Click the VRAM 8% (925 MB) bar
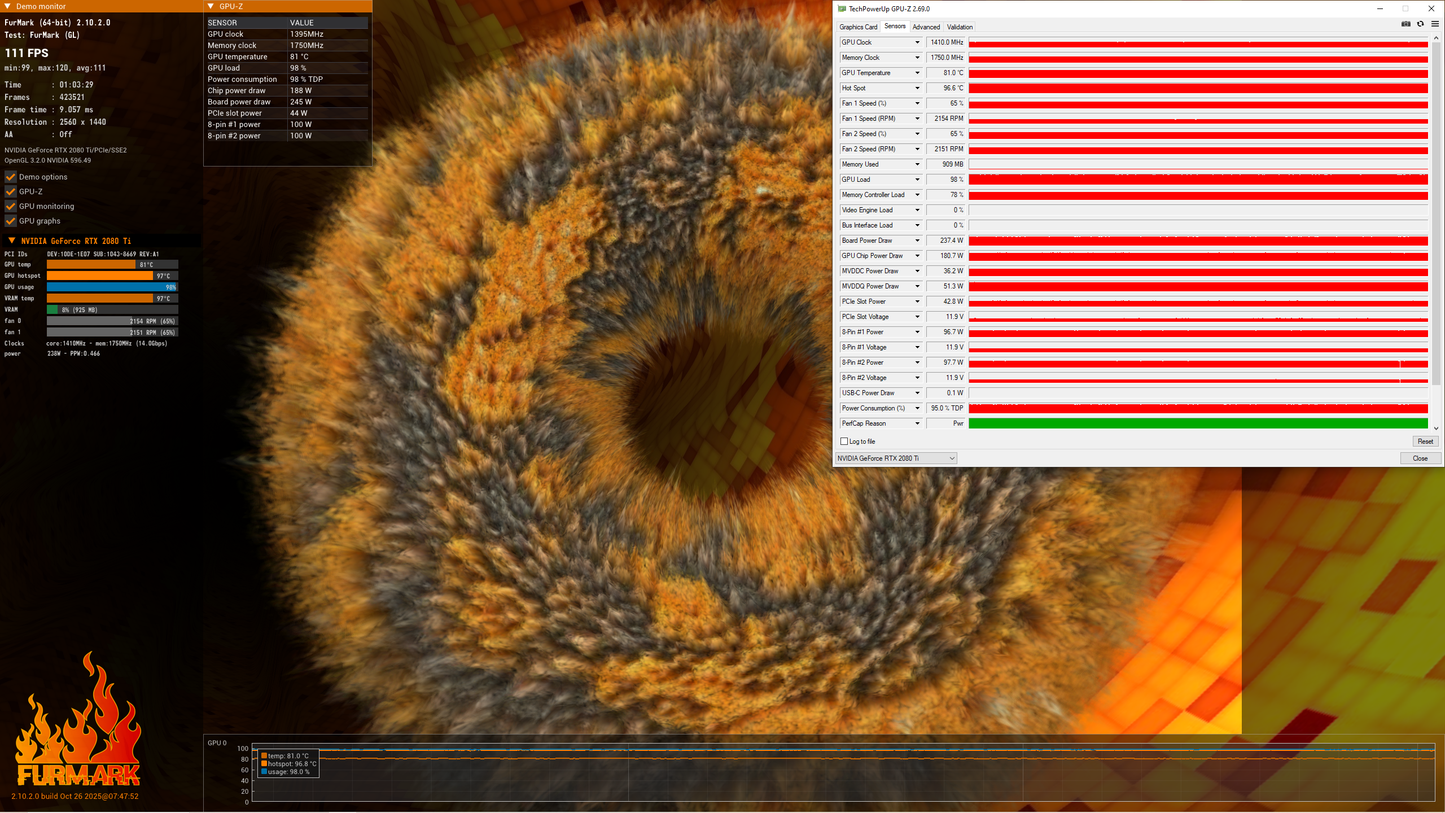 point(112,309)
